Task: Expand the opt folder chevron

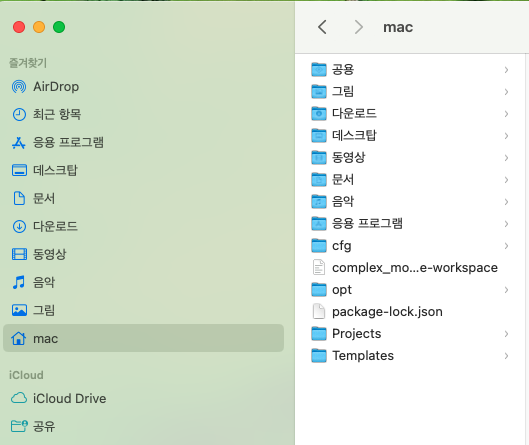Action: pos(506,290)
